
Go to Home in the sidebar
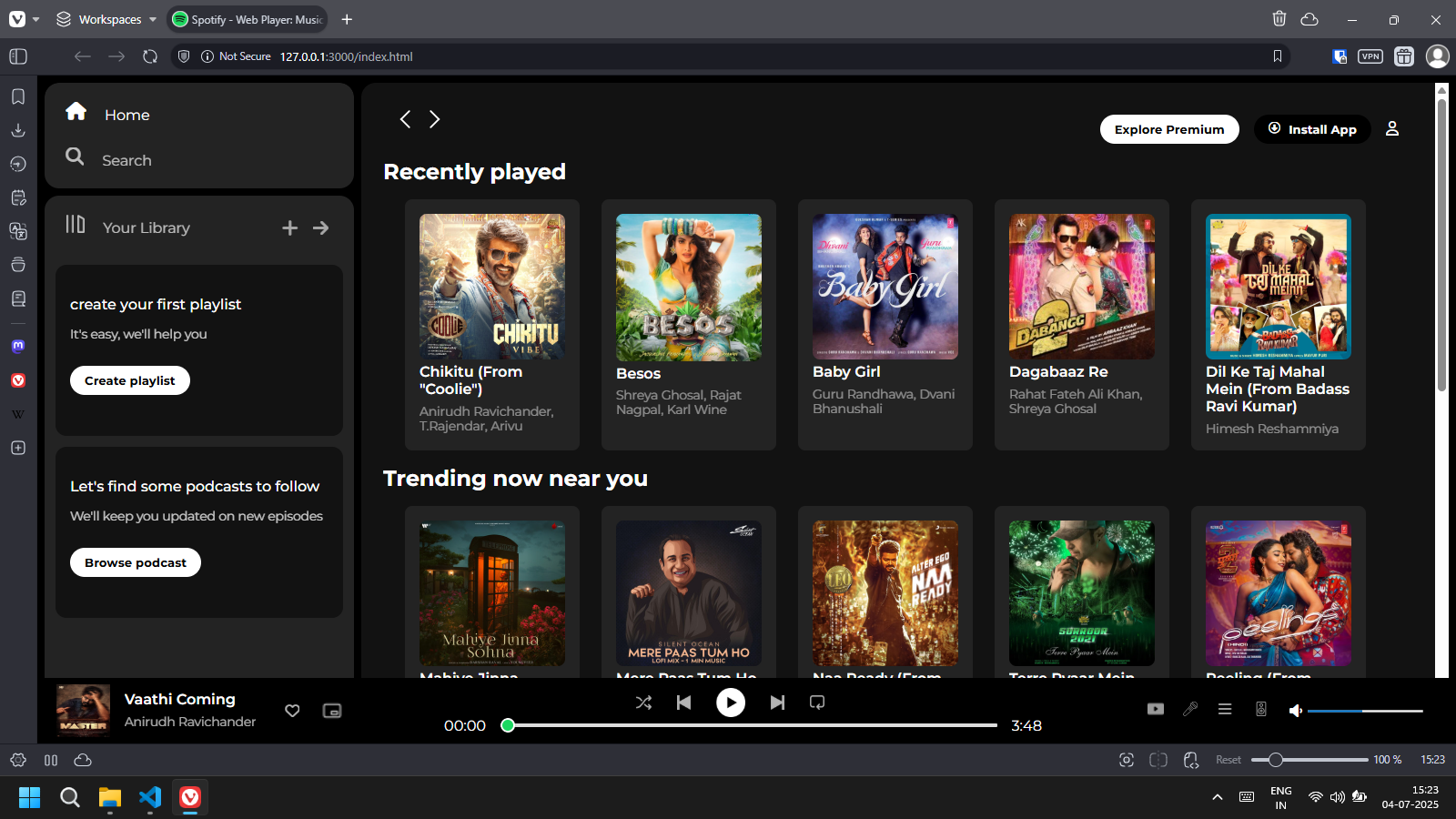(126, 114)
